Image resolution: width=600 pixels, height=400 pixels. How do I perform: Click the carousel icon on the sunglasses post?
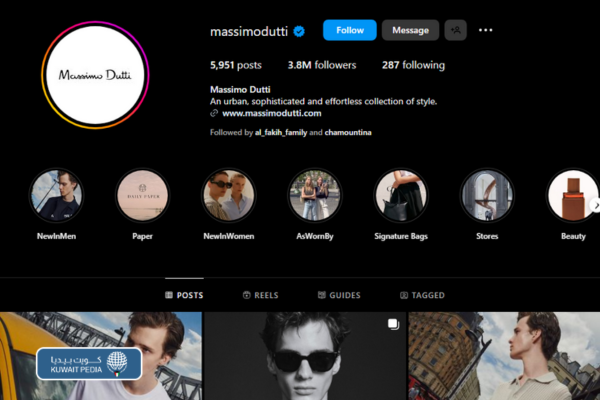393,324
